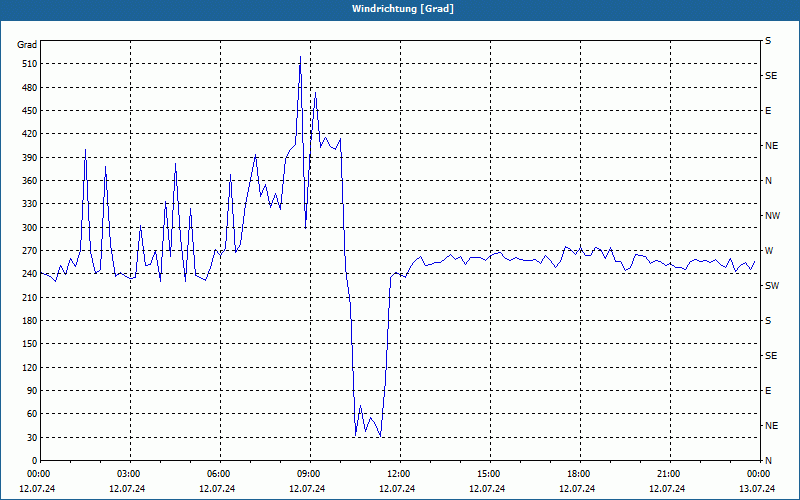Select the NW compass label on the right axis

[773, 216]
